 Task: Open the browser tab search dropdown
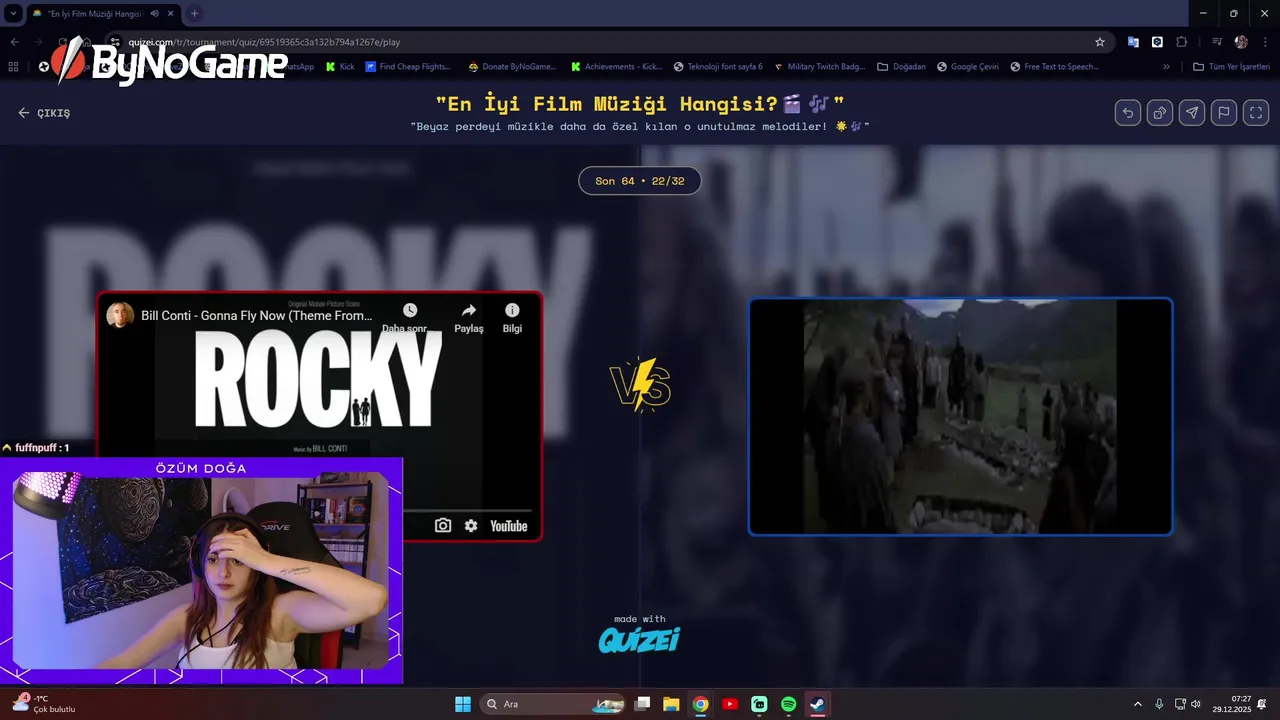click(x=13, y=13)
